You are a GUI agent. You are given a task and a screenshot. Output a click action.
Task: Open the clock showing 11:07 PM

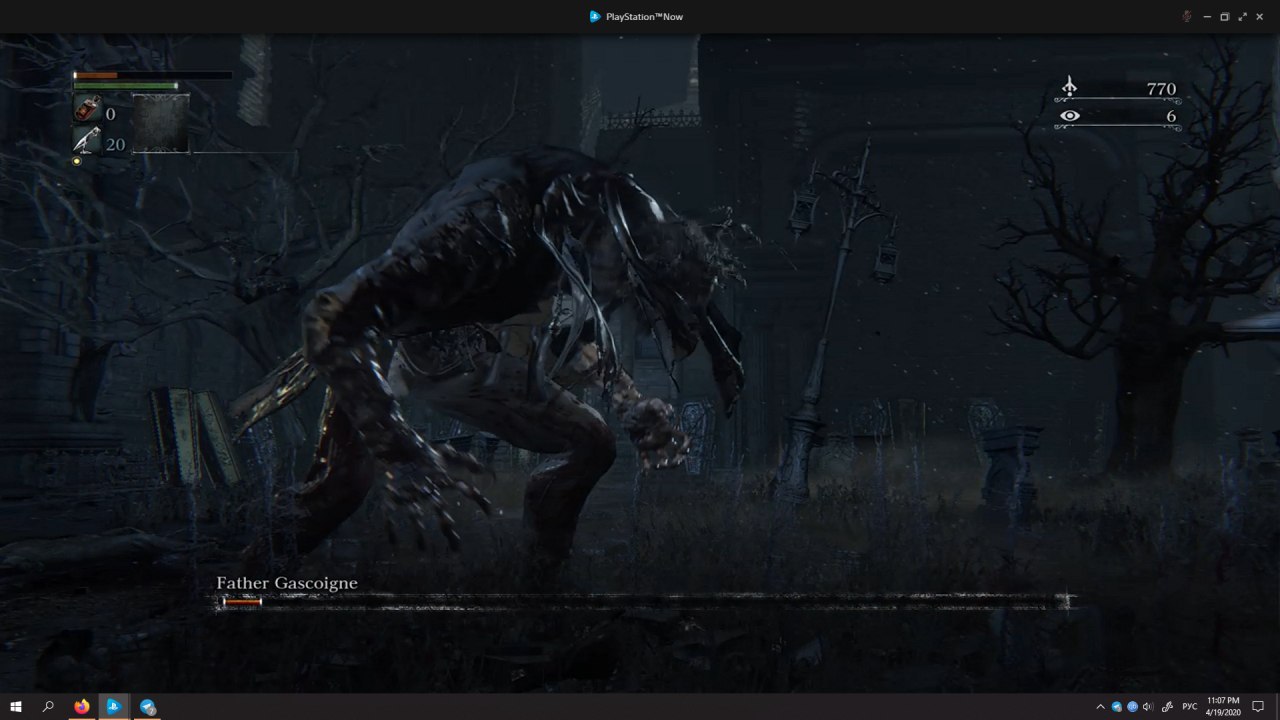[x=1223, y=706]
